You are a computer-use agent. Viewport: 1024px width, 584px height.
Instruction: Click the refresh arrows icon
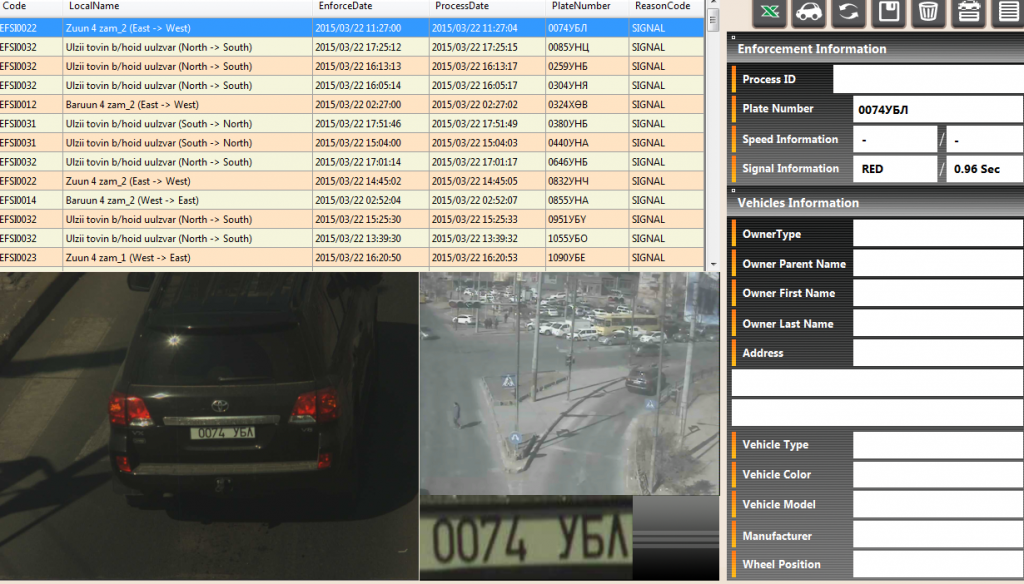click(x=848, y=12)
